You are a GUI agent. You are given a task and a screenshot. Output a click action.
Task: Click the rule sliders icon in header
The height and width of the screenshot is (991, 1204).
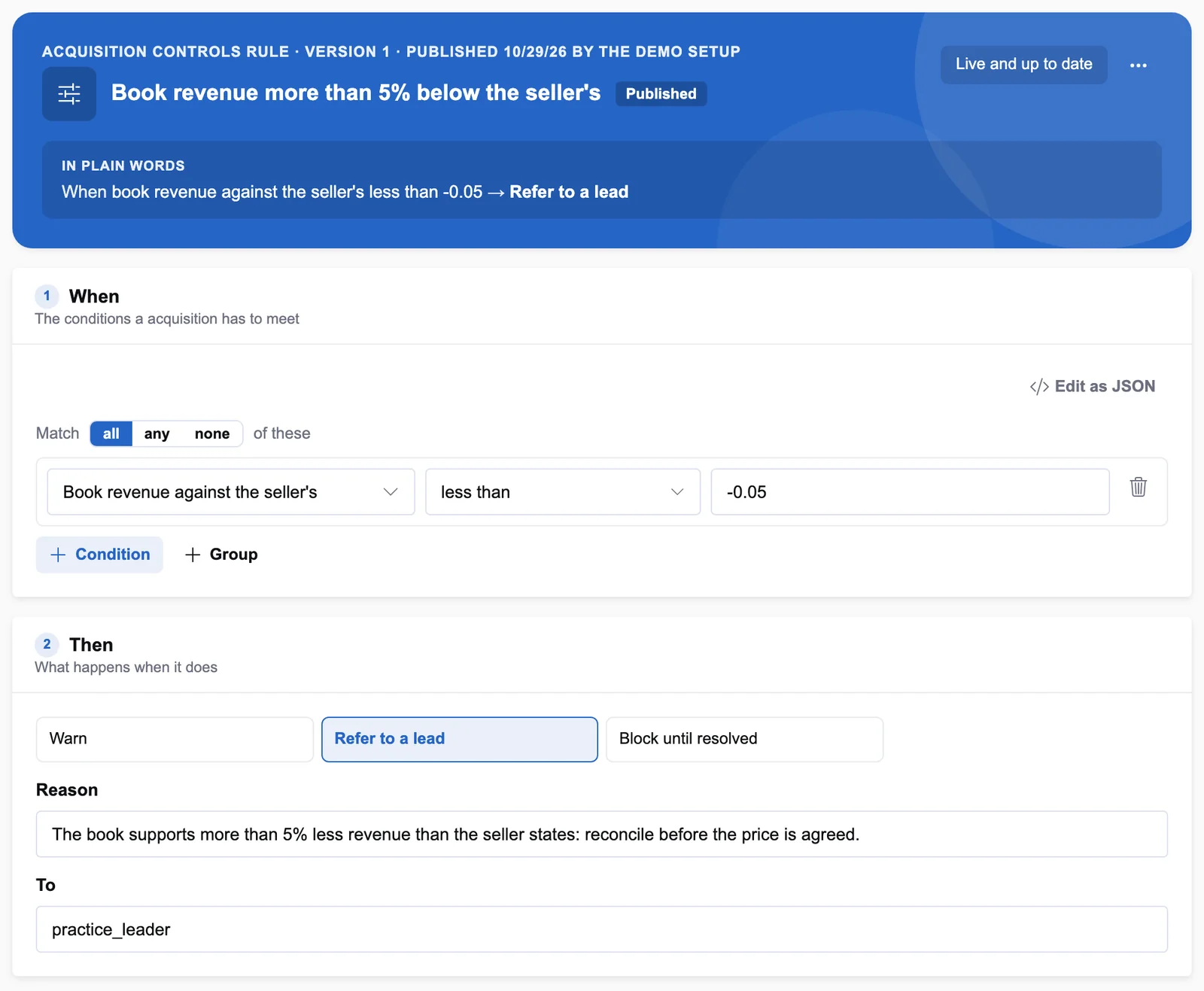(69, 94)
